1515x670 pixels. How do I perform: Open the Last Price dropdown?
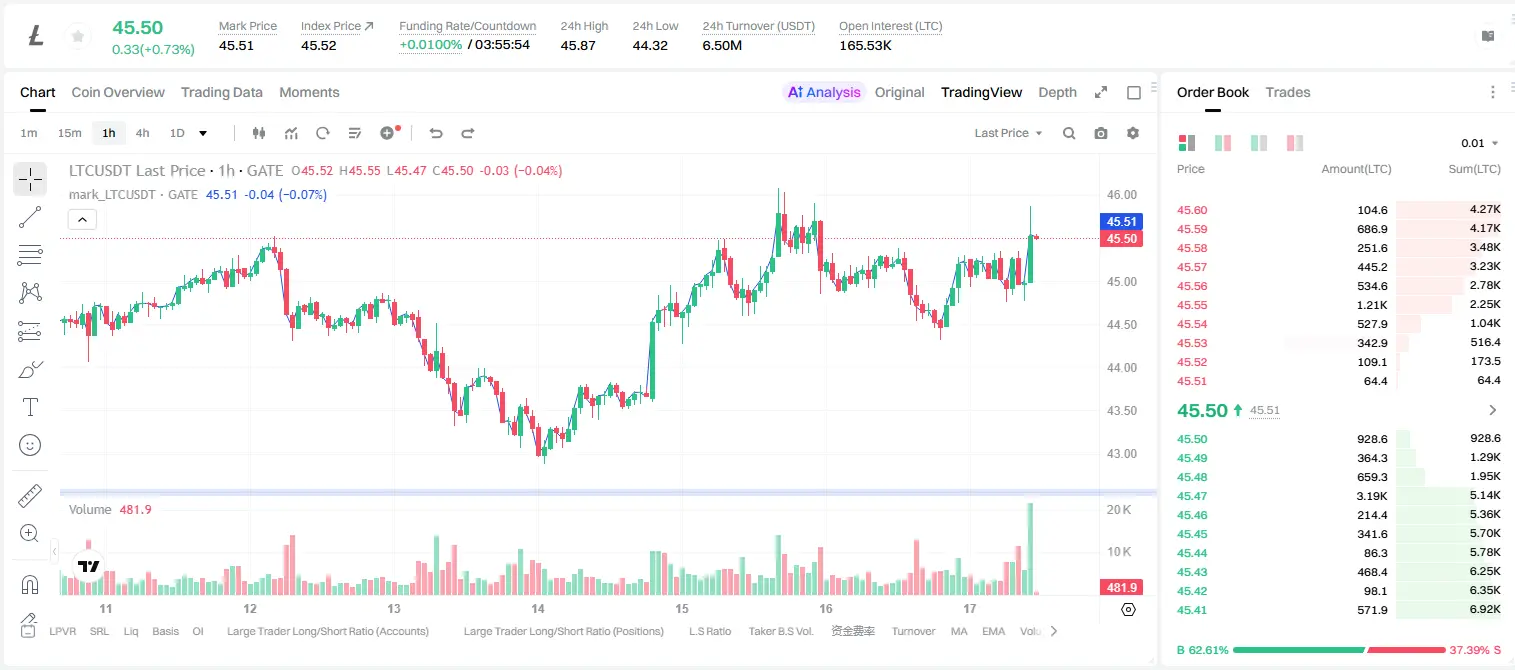1008,133
